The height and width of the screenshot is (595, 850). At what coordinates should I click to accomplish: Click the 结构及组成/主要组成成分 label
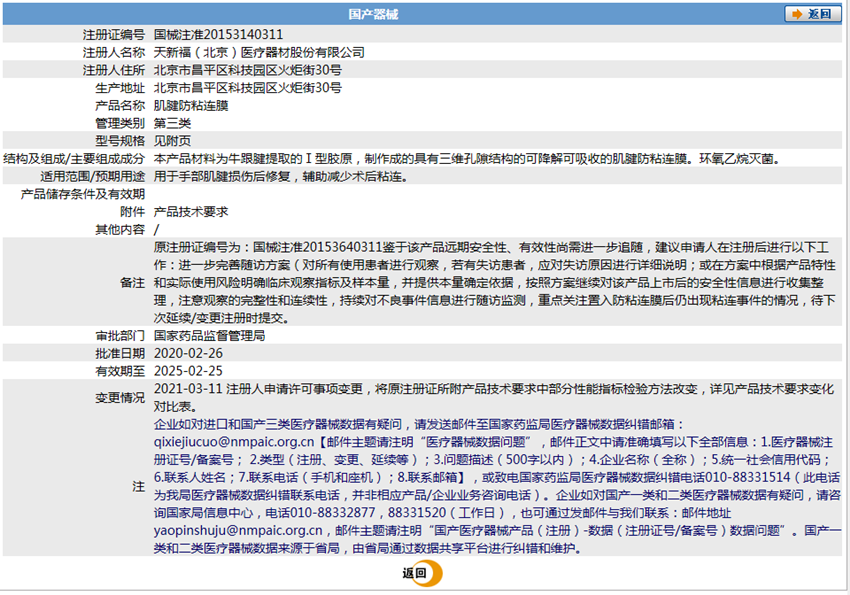pyautogui.click(x=74, y=159)
